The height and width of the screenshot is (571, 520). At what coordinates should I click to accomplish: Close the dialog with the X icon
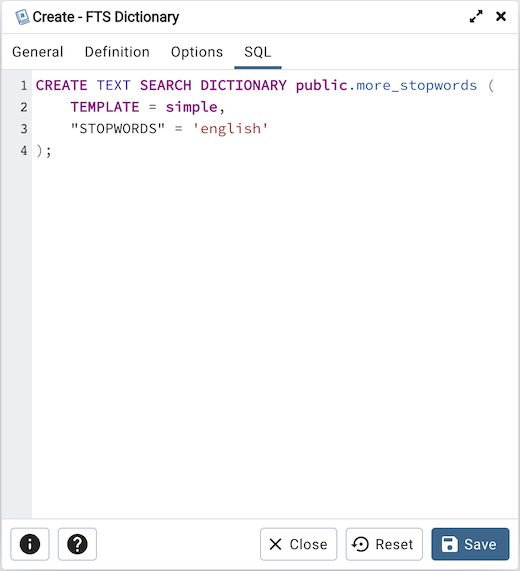pyautogui.click(x=501, y=16)
